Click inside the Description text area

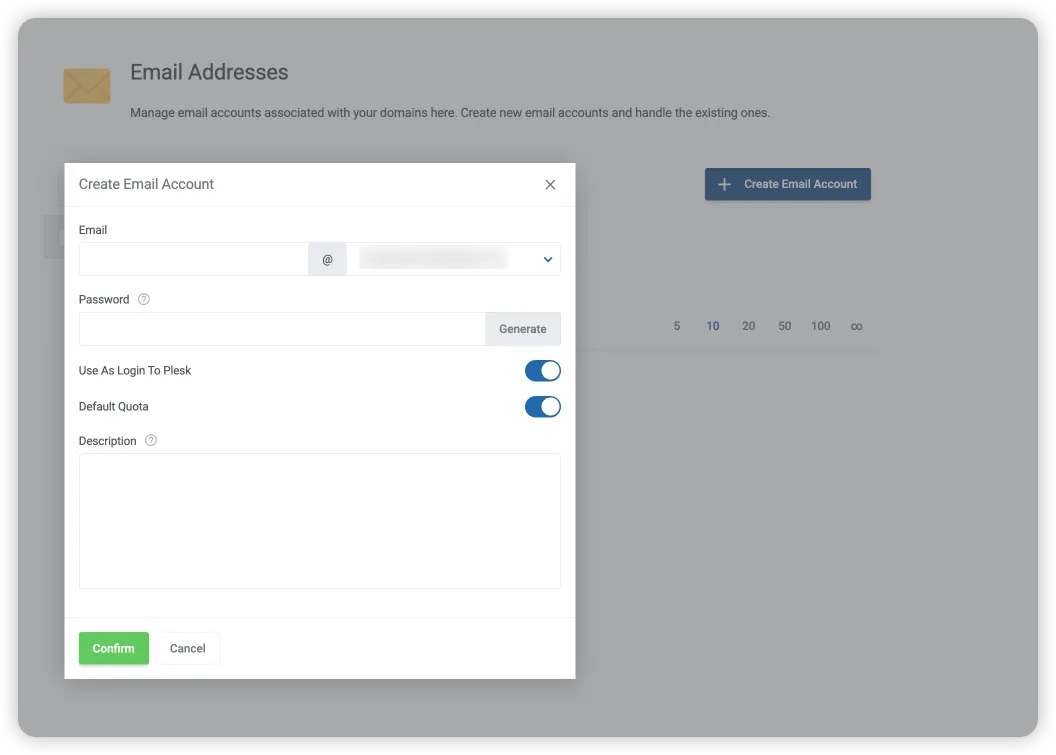tap(319, 520)
